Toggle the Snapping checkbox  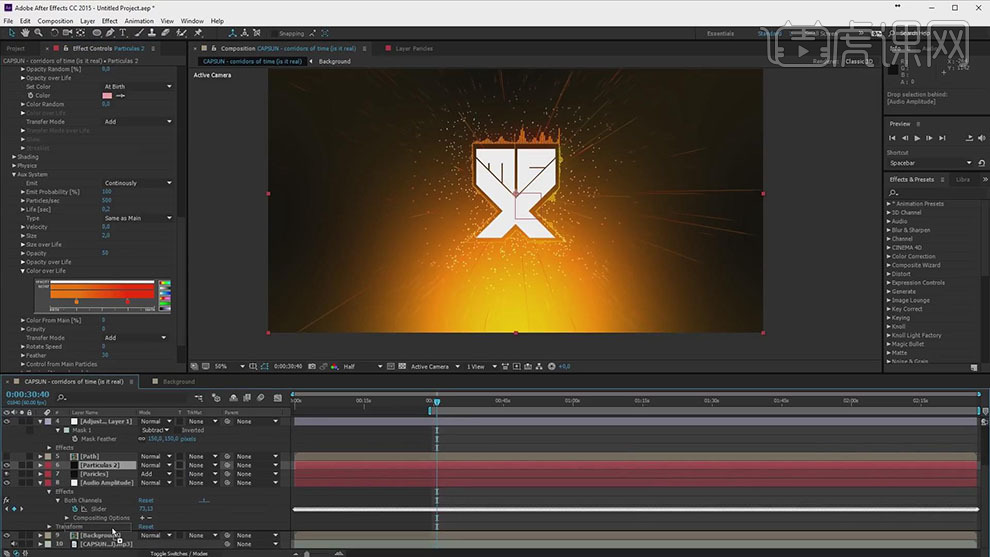pyautogui.click(x=273, y=33)
